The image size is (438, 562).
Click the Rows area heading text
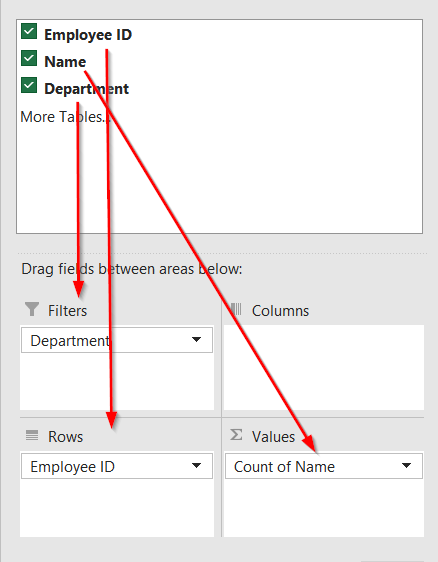click(x=66, y=437)
